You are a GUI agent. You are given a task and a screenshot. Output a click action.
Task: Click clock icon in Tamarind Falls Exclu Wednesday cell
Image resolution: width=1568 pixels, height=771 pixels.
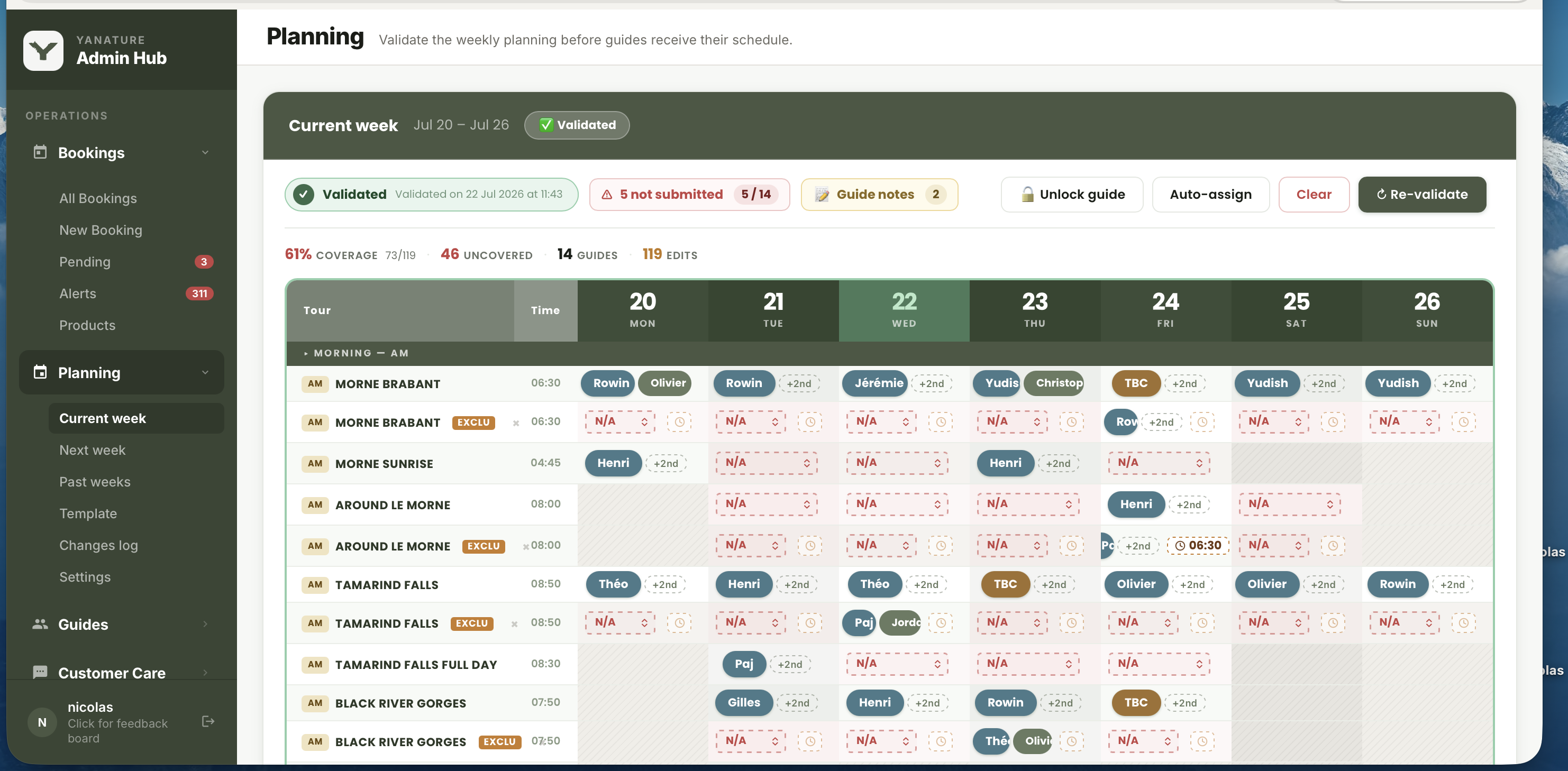941,622
